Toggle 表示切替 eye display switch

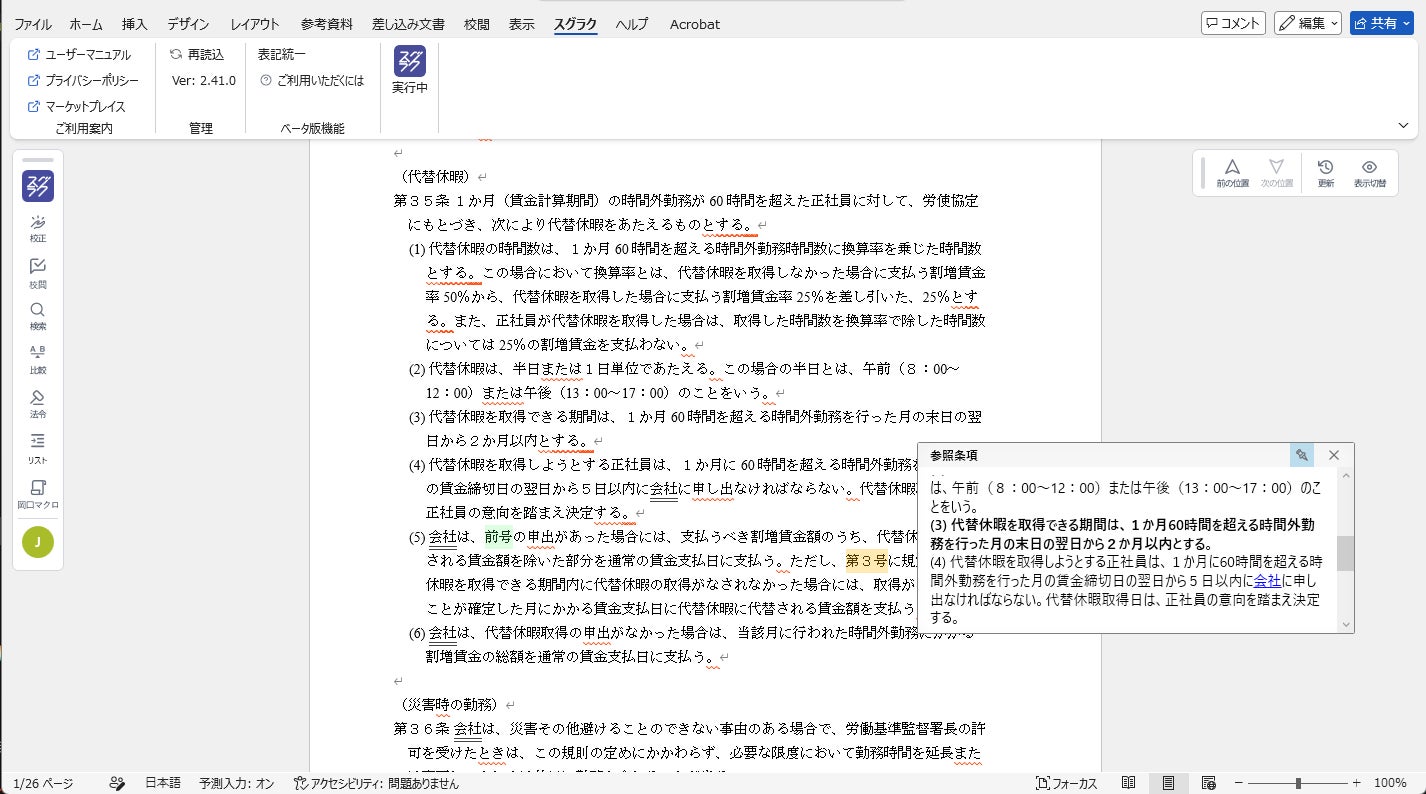click(1370, 172)
